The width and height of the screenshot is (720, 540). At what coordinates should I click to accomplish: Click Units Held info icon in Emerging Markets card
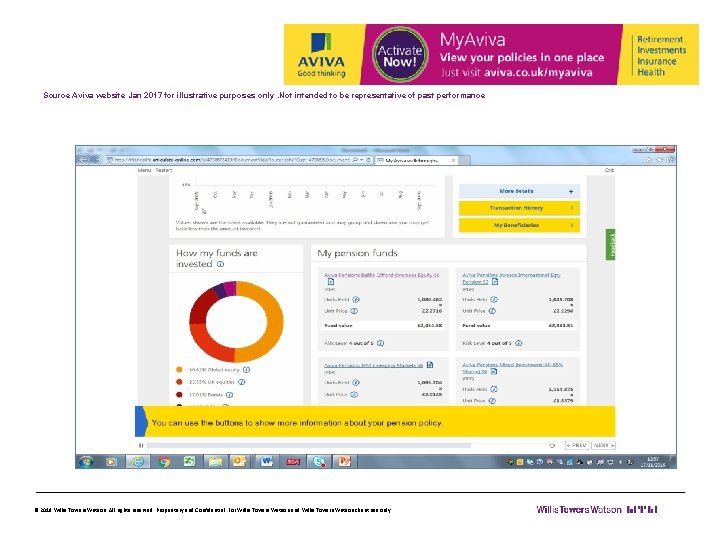click(x=356, y=382)
